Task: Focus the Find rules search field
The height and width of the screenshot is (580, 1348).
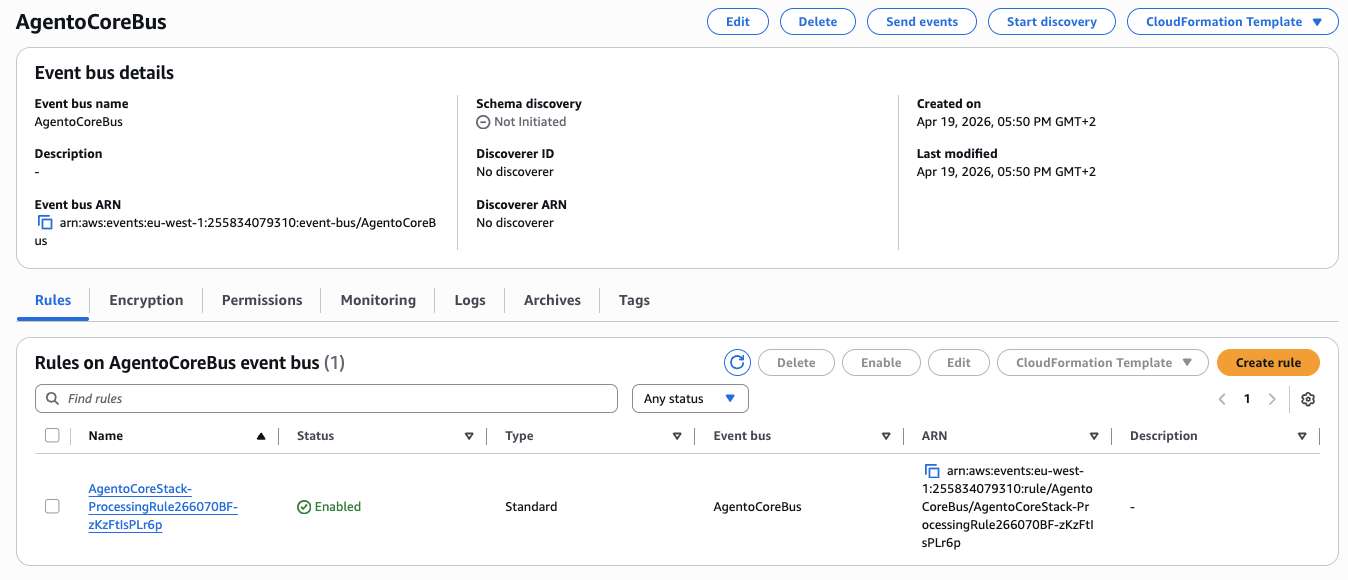Action: coord(326,399)
